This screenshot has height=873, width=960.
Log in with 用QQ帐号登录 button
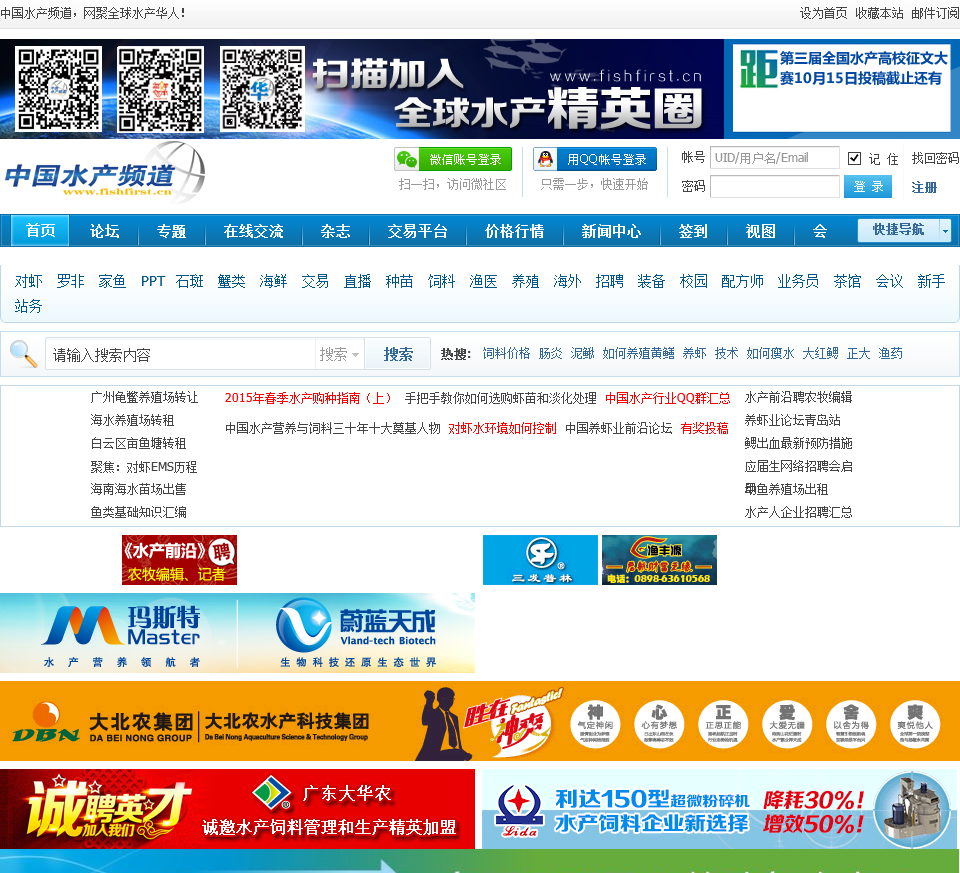594,159
